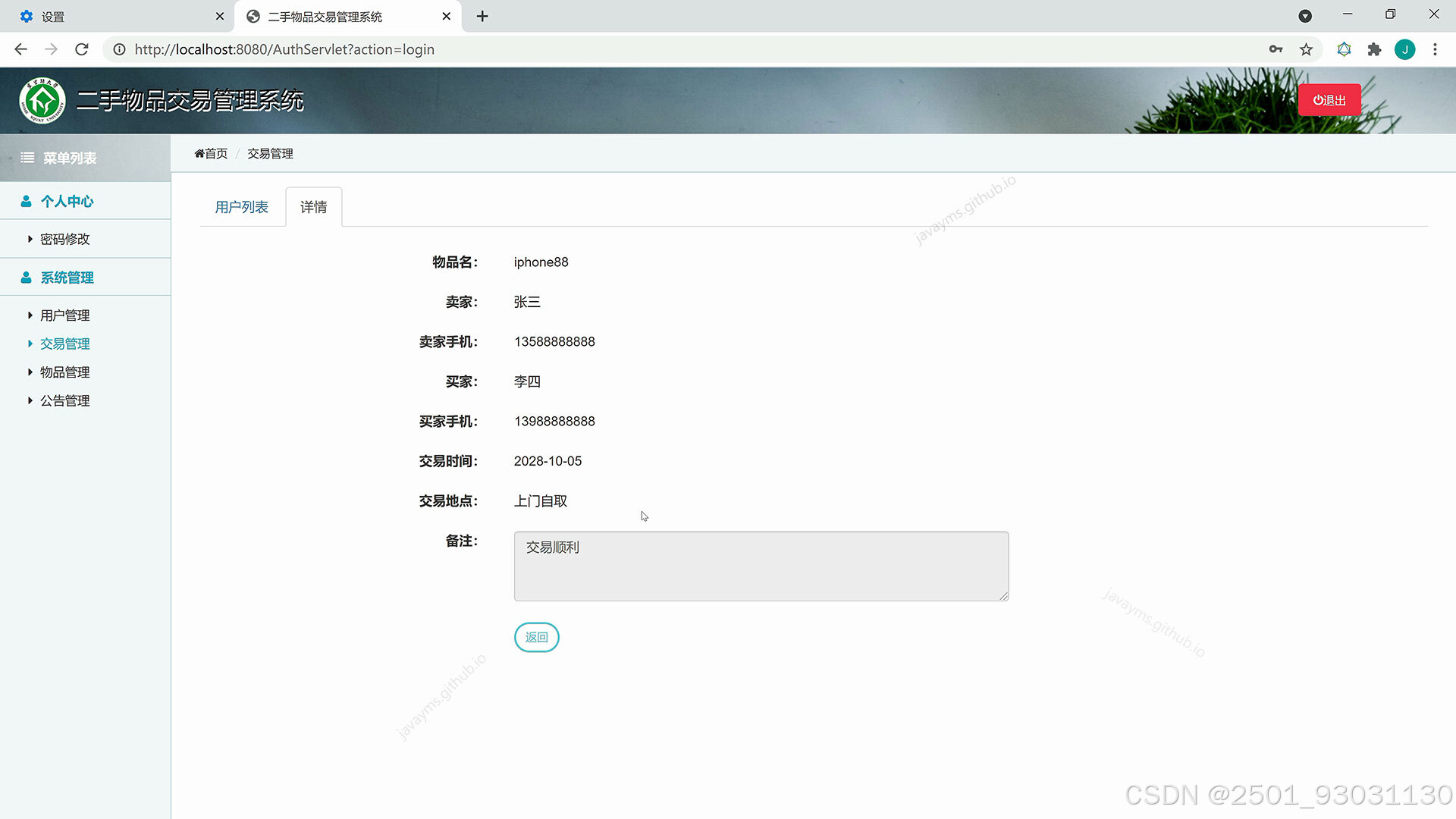This screenshot has width=1456, height=819.
Task: Click the 退出 logout button
Action: point(1329,100)
